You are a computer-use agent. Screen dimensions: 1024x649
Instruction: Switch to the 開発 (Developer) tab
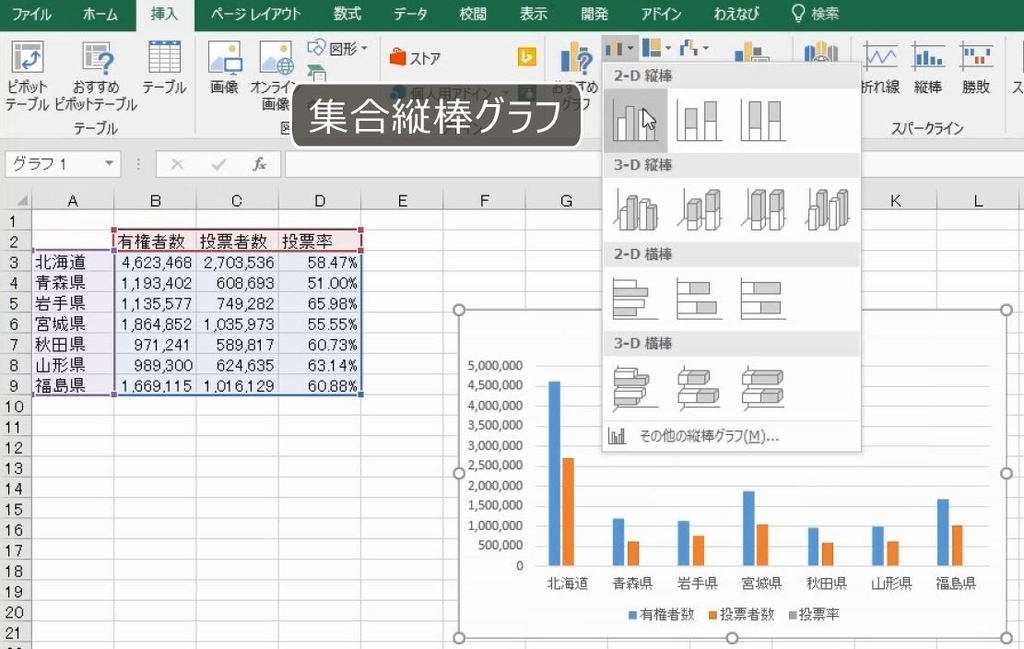coord(594,14)
